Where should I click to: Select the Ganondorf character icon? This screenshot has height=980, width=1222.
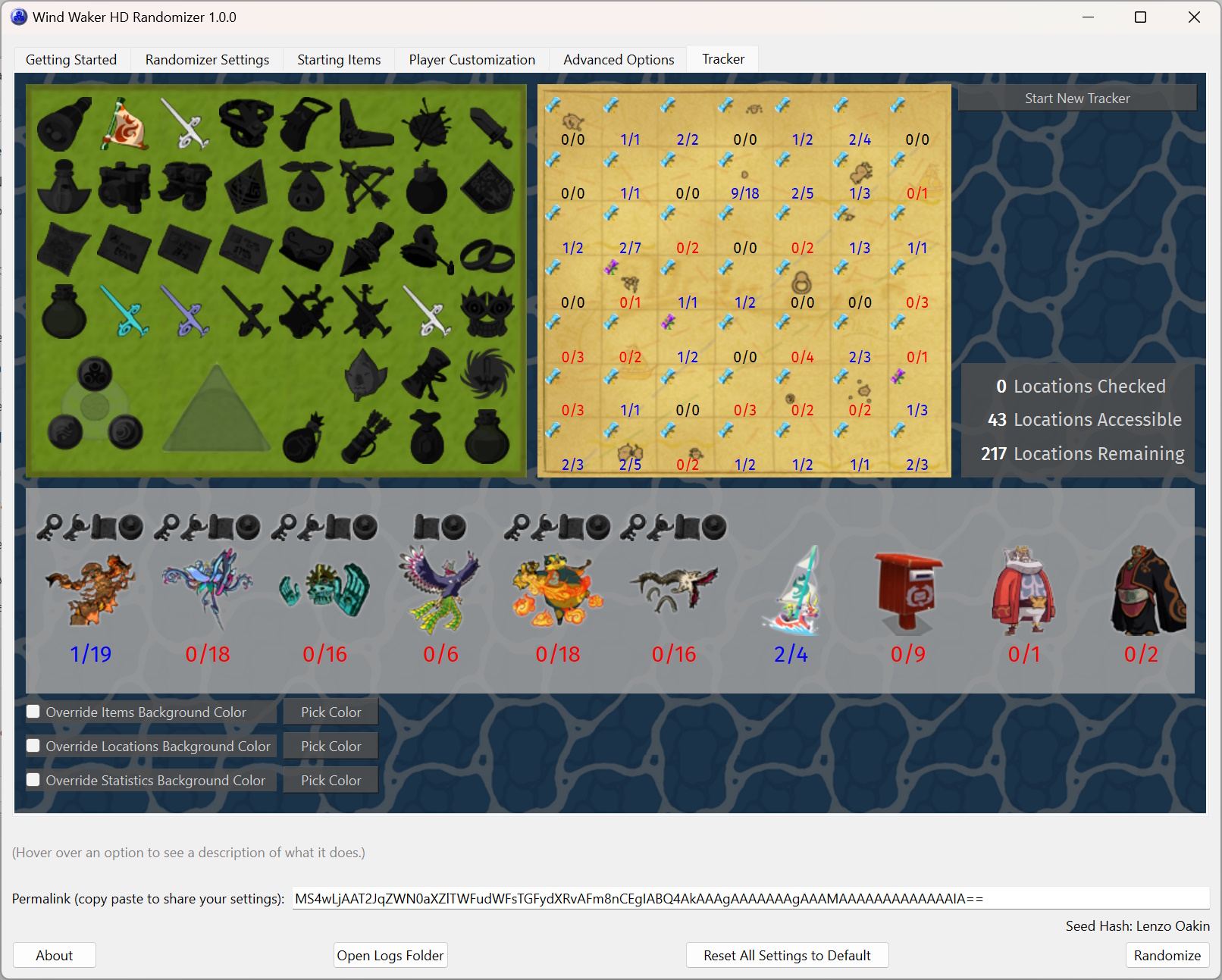pos(1148,590)
